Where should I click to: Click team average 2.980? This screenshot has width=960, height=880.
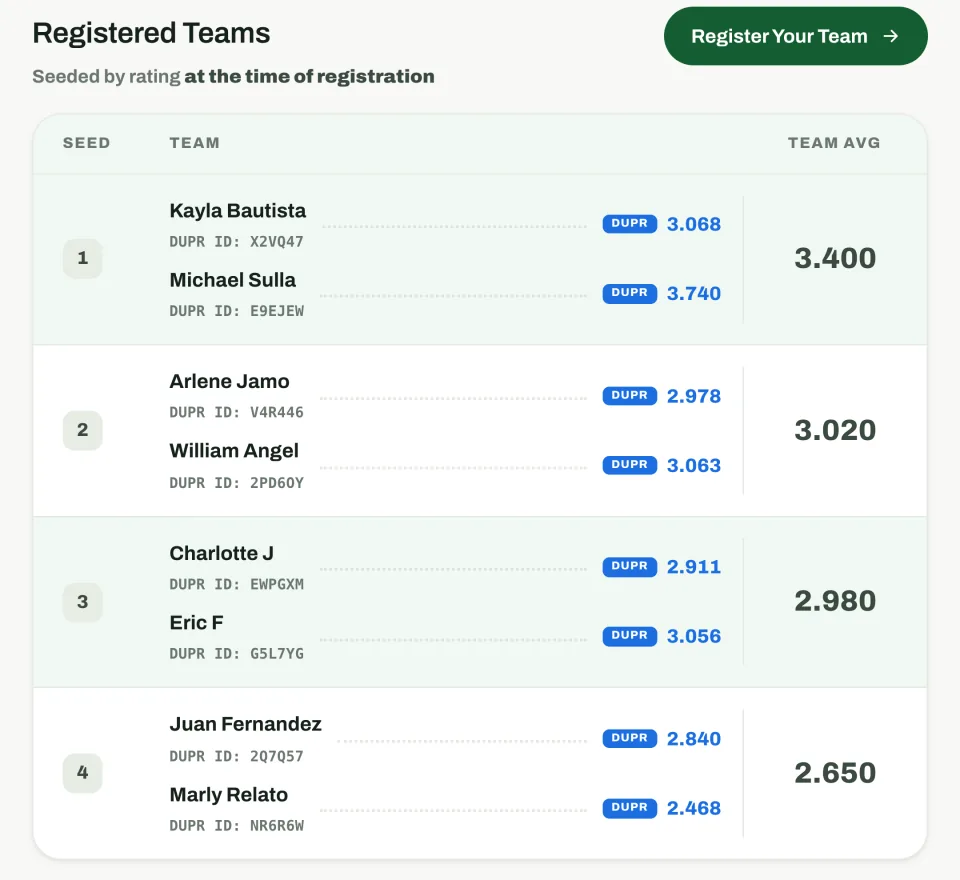pyautogui.click(x=835, y=601)
